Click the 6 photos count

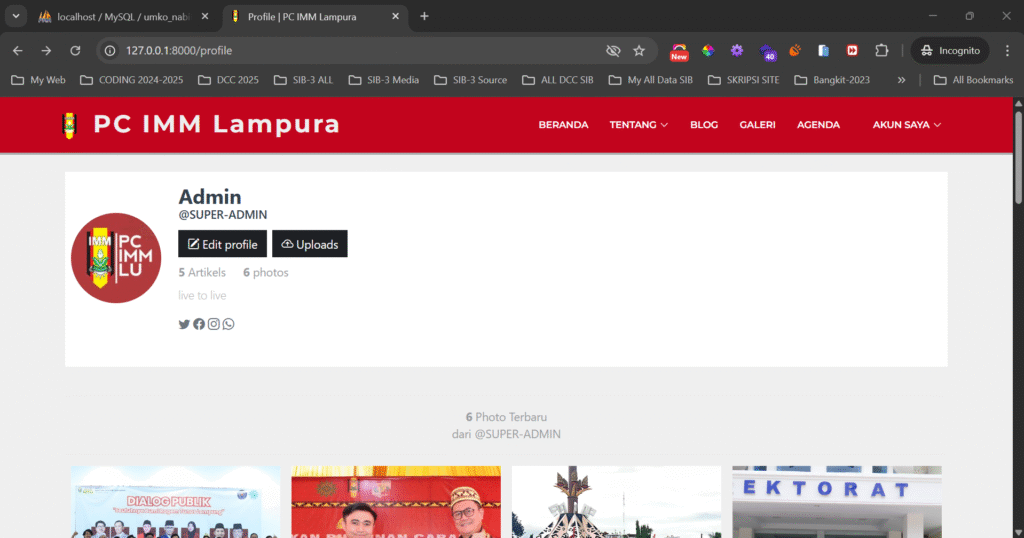click(266, 272)
